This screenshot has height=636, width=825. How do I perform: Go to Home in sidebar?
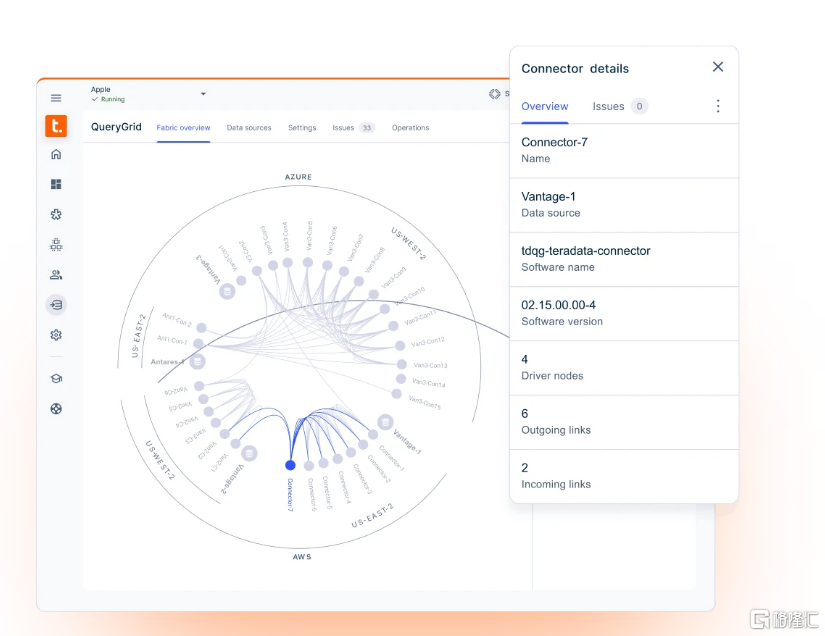click(56, 154)
